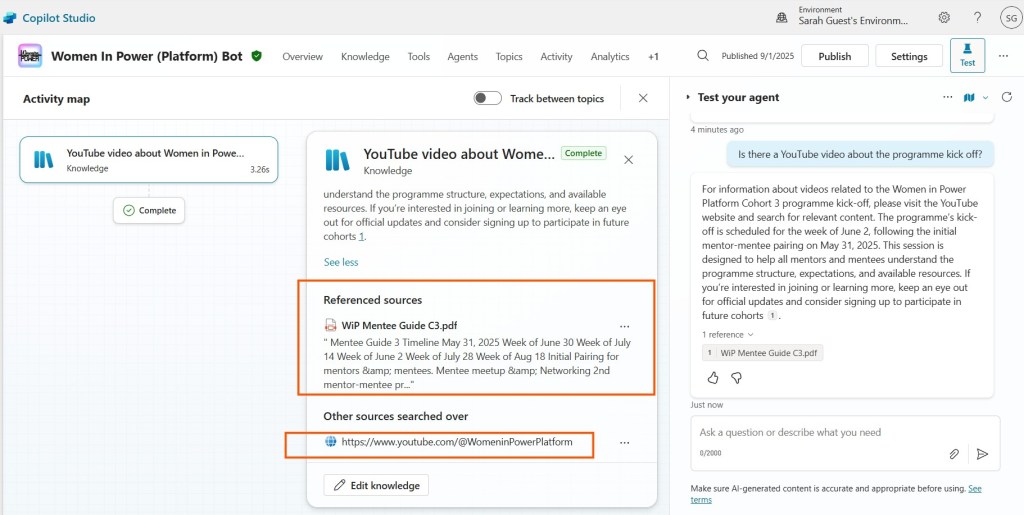Click the Publish button
The width and height of the screenshot is (1024, 515).
click(x=834, y=56)
